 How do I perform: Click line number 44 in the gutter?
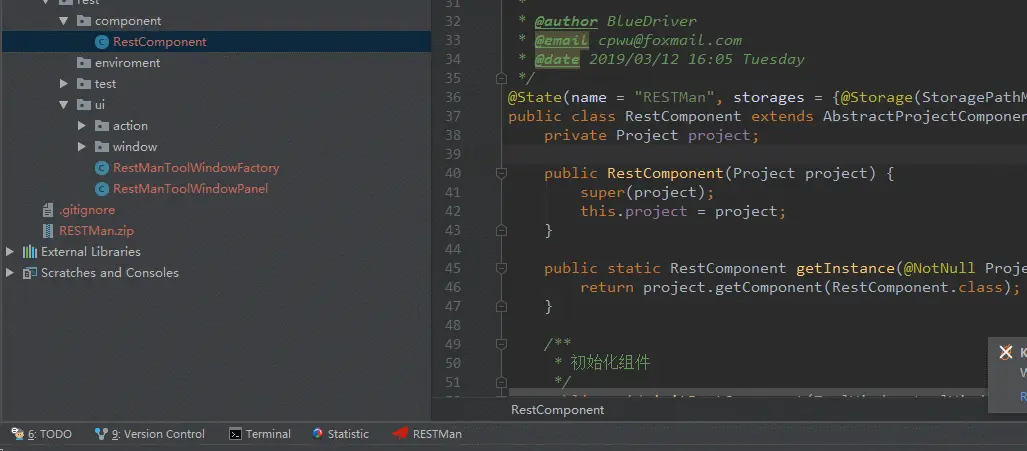[x=453, y=249]
